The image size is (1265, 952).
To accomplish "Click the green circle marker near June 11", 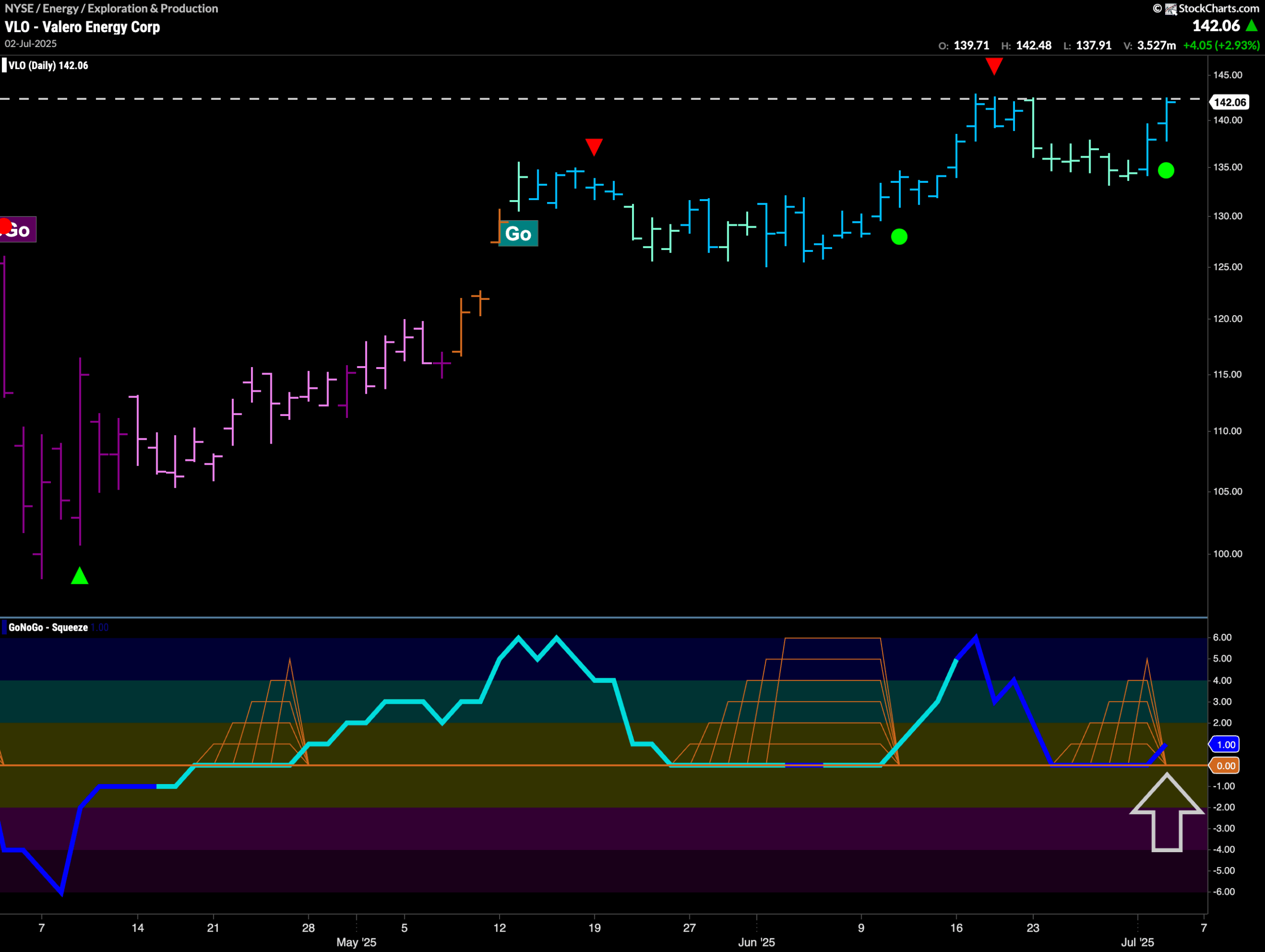I will pos(899,237).
